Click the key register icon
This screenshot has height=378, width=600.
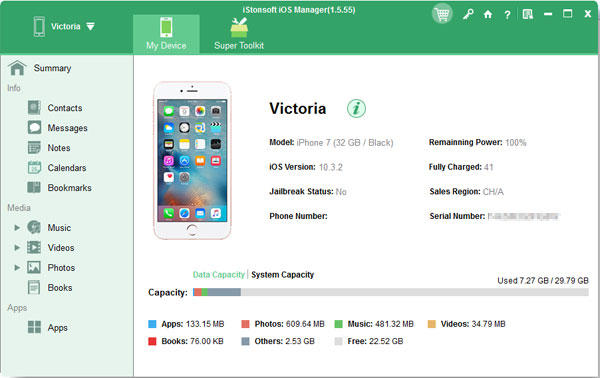click(x=468, y=15)
